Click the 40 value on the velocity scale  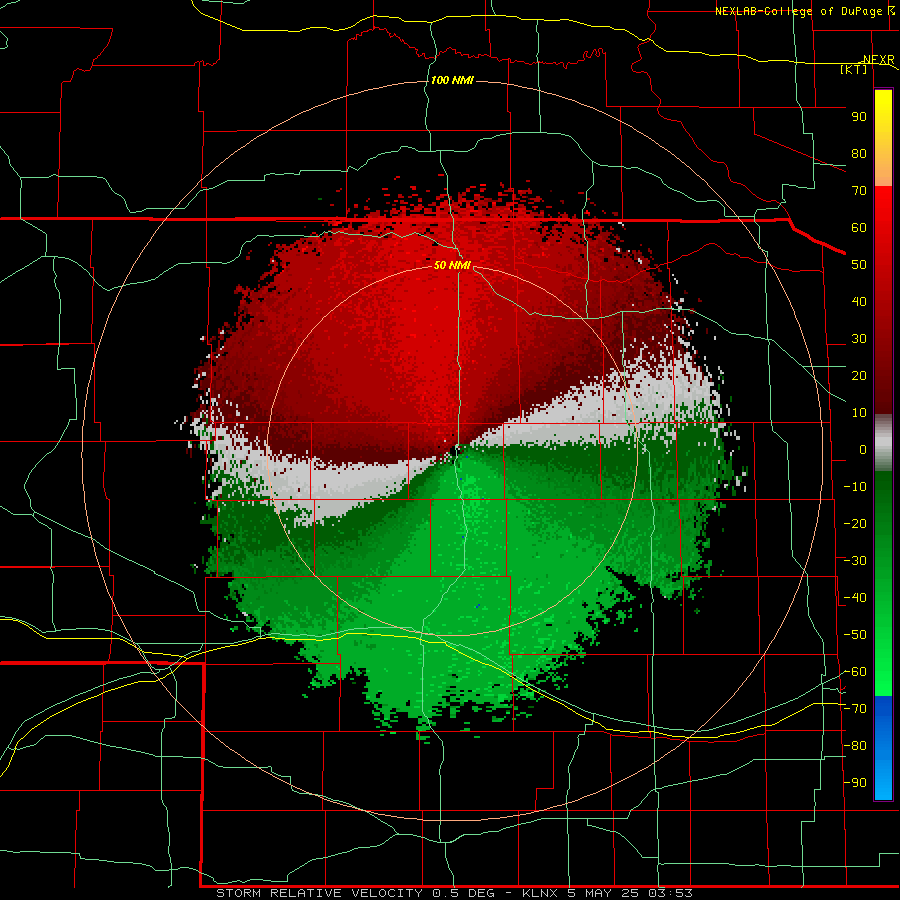point(859,302)
